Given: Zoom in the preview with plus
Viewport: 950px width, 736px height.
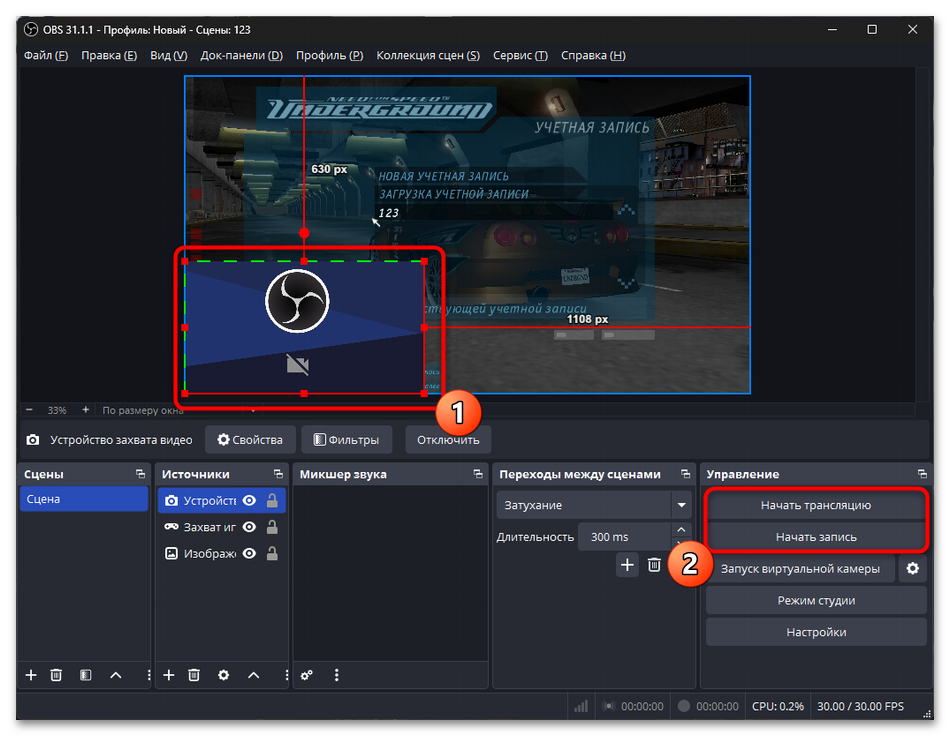Looking at the screenshot, I should click(85, 410).
